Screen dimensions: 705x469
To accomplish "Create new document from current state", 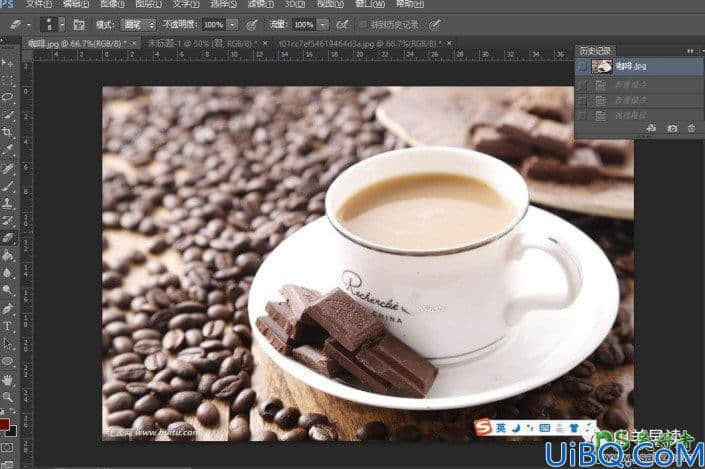I will click(651, 129).
